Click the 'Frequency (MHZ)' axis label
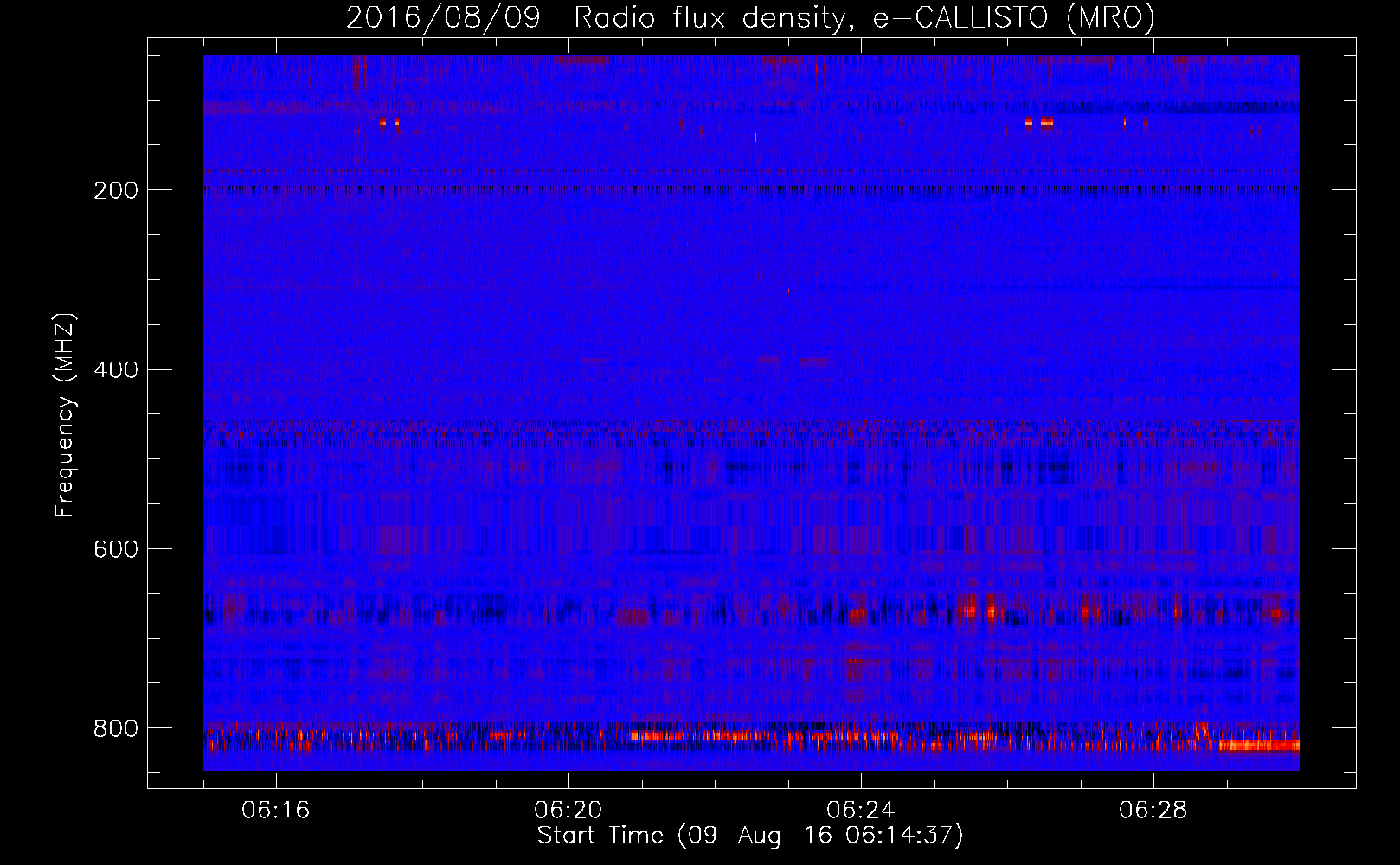Viewport: 1400px width, 865px height. click(65, 415)
